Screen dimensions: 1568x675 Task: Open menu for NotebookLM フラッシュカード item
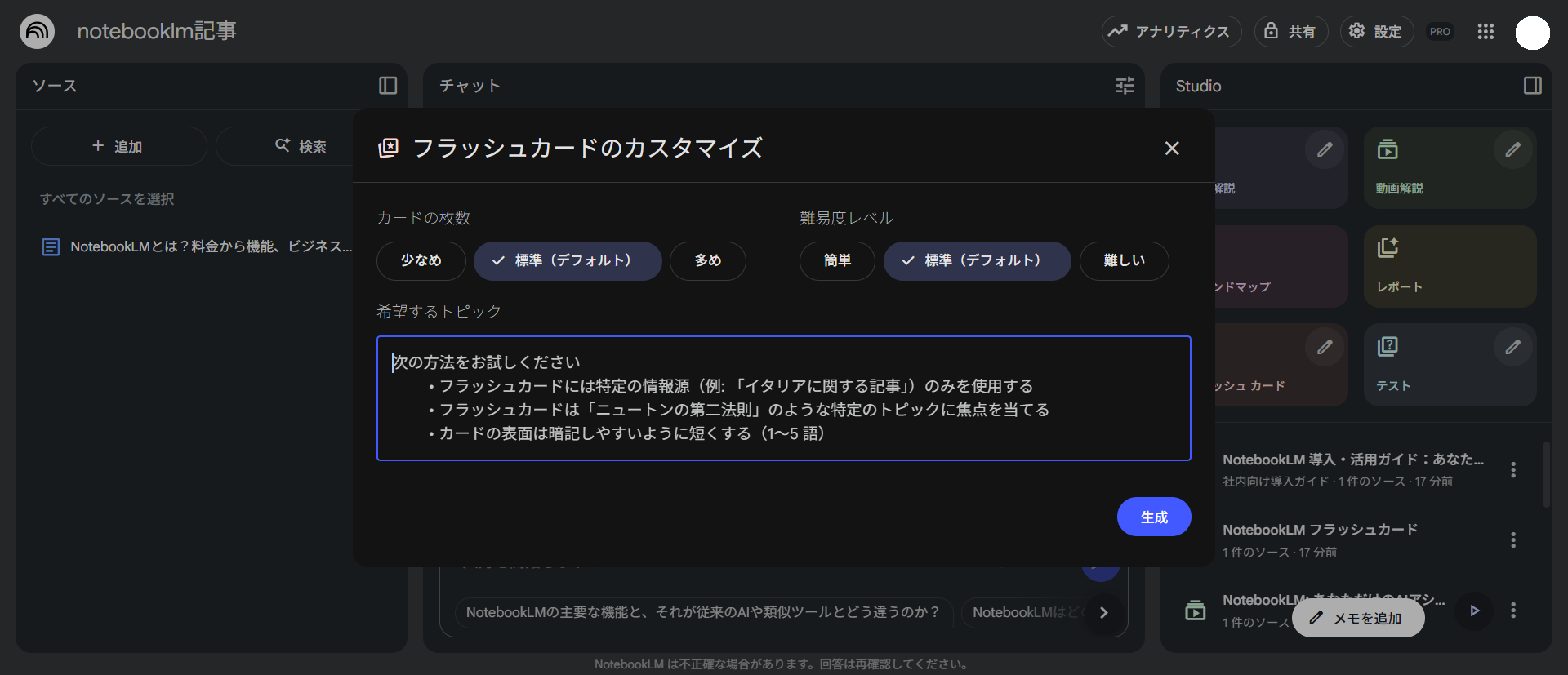[1513, 540]
